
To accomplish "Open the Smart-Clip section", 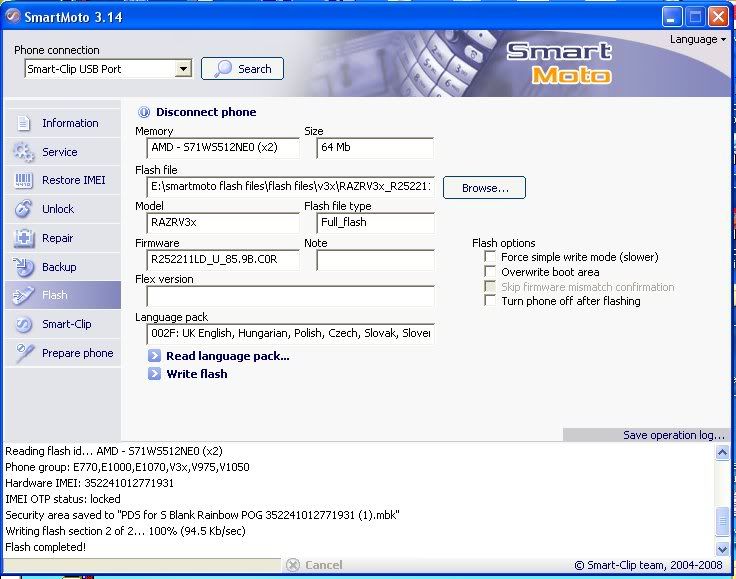I will coord(63,324).
